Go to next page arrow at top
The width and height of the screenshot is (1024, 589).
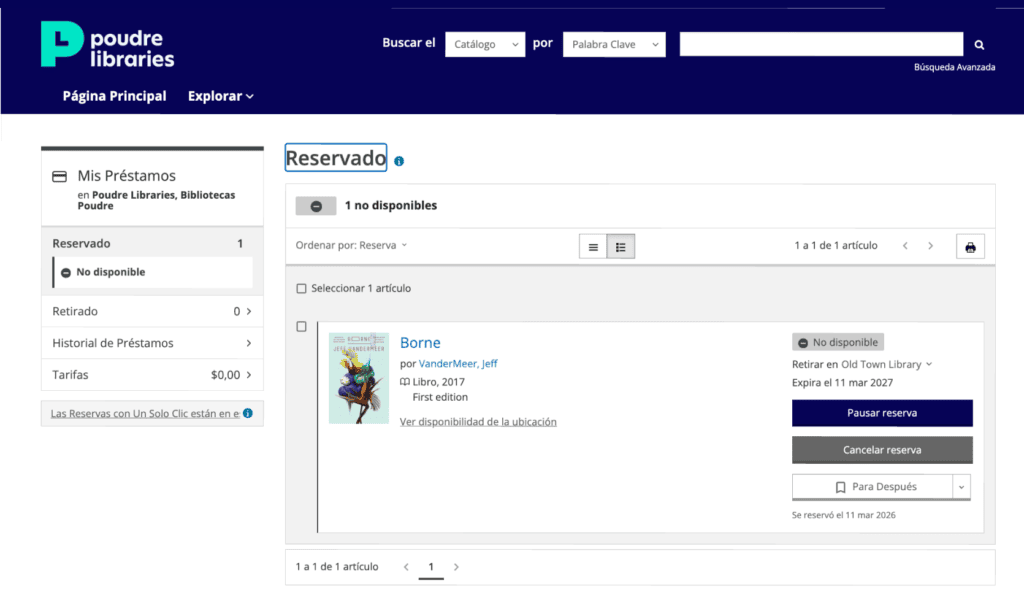pyautogui.click(x=931, y=246)
